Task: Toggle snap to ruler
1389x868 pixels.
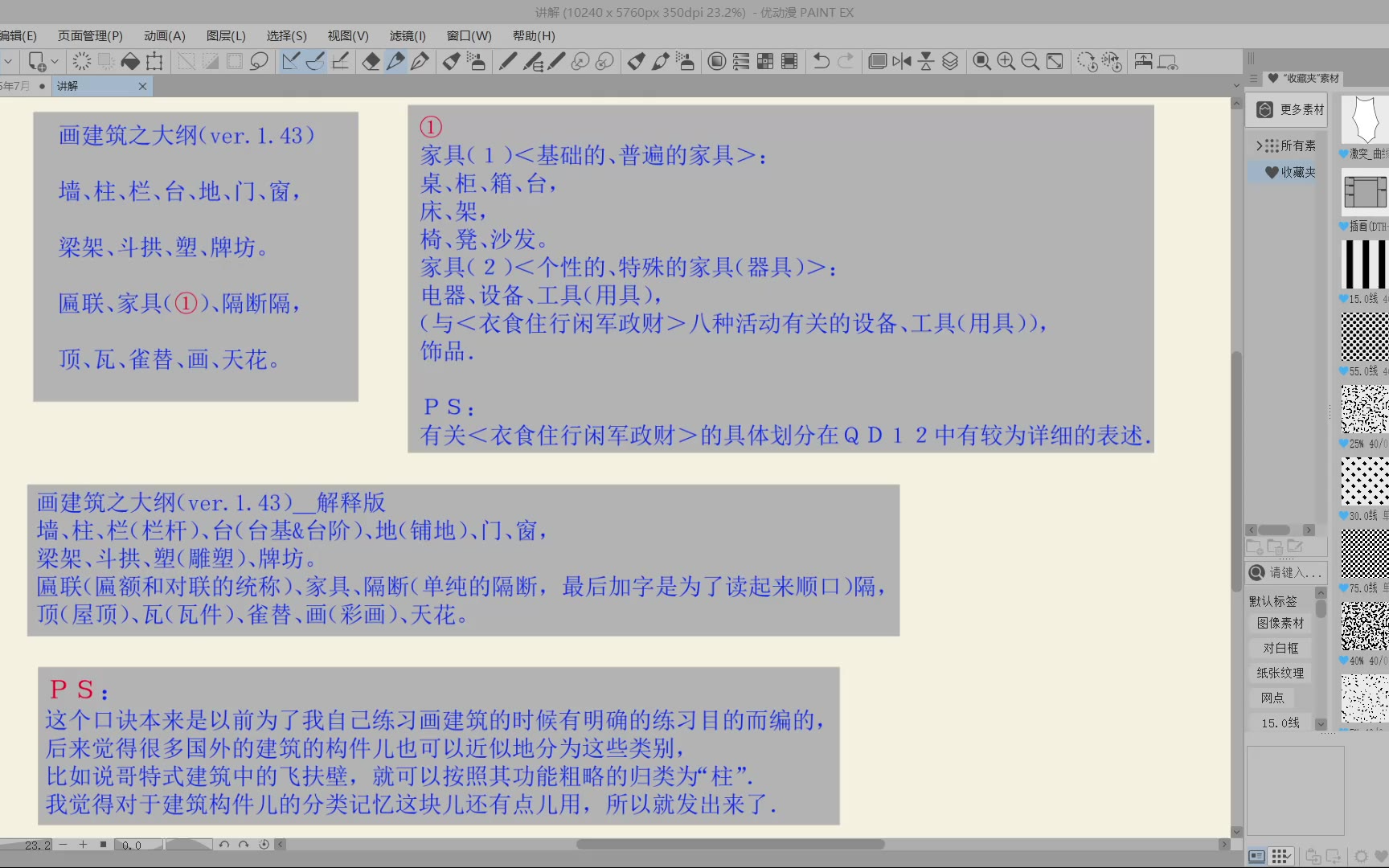Action: 291,62
